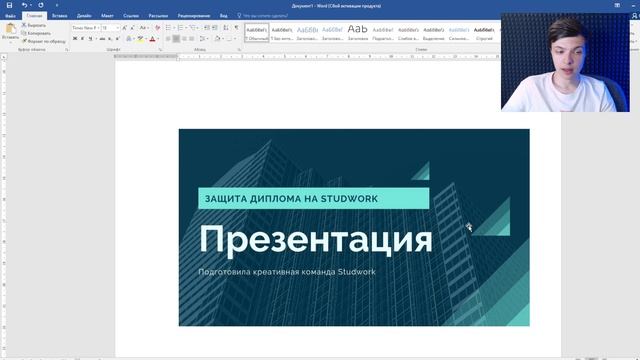Toggle underline Ч formatting
This screenshot has height=360, width=640.
point(90,39)
